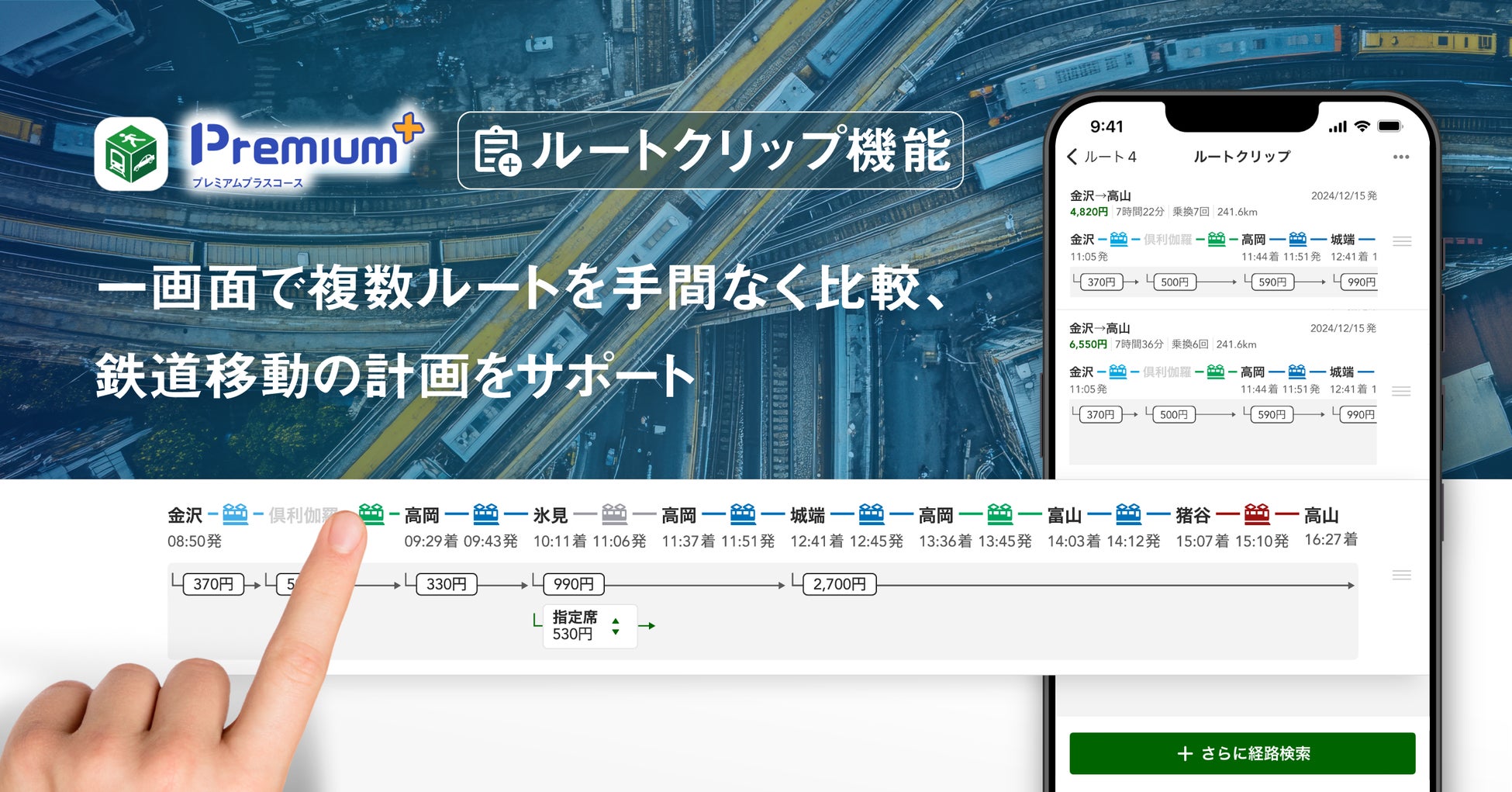This screenshot has height=792, width=1512.
Task: Click the gray train icon after 氷見
Action: [614, 514]
